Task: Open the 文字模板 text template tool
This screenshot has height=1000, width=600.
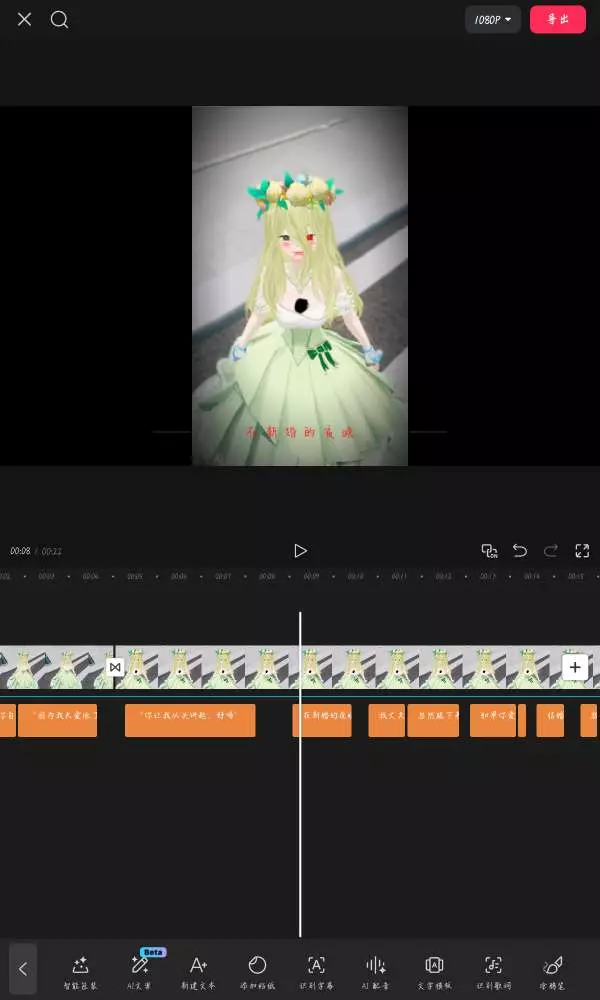Action: pyautogui.click(x=434, y=973)
